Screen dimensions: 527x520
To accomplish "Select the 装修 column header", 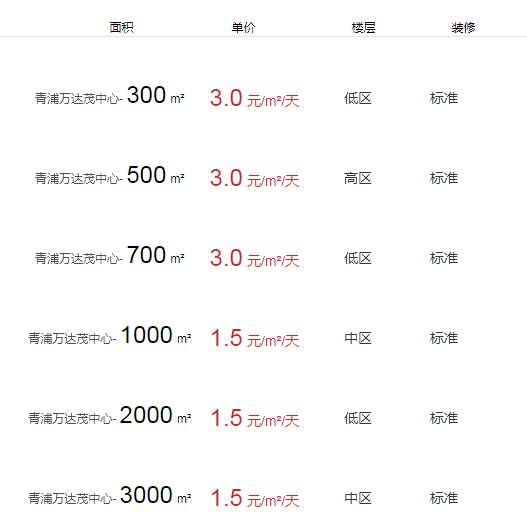I will 463,28.
